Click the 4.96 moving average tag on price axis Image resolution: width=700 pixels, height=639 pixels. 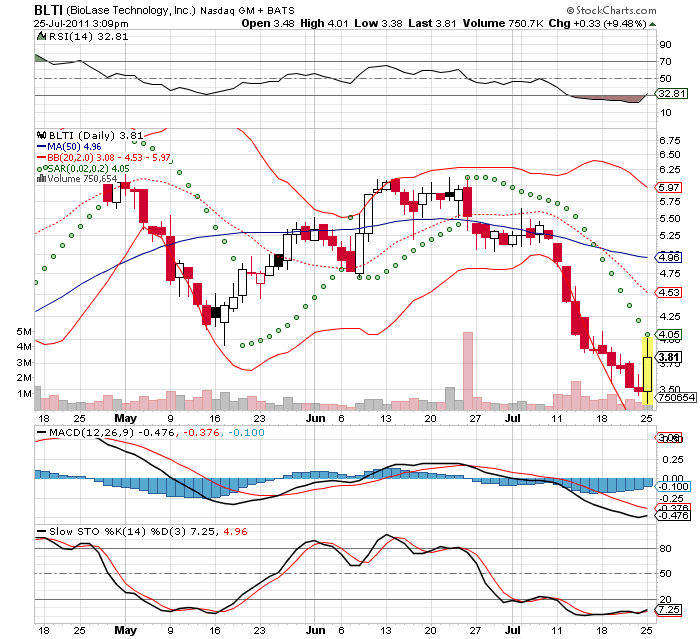[668, 257]
